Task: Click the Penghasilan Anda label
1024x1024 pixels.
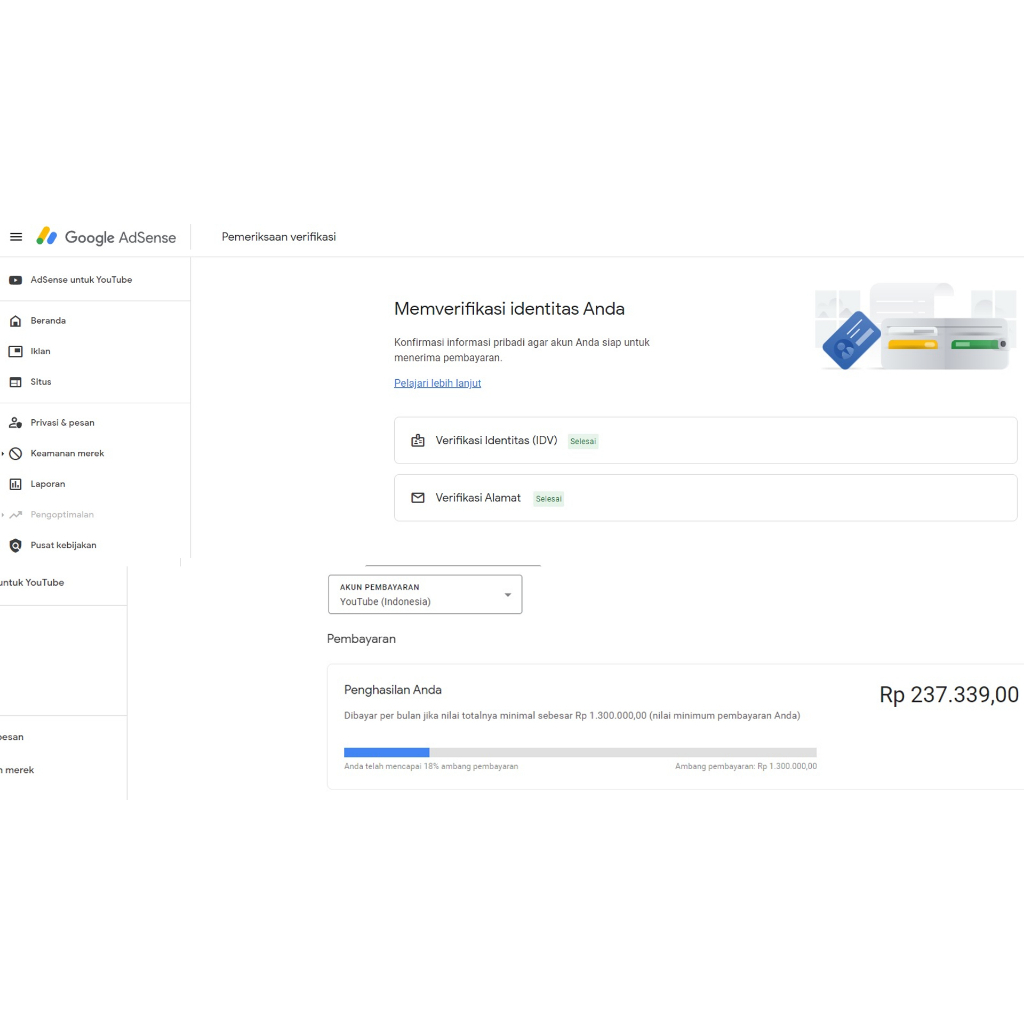Action: point(393,690)
